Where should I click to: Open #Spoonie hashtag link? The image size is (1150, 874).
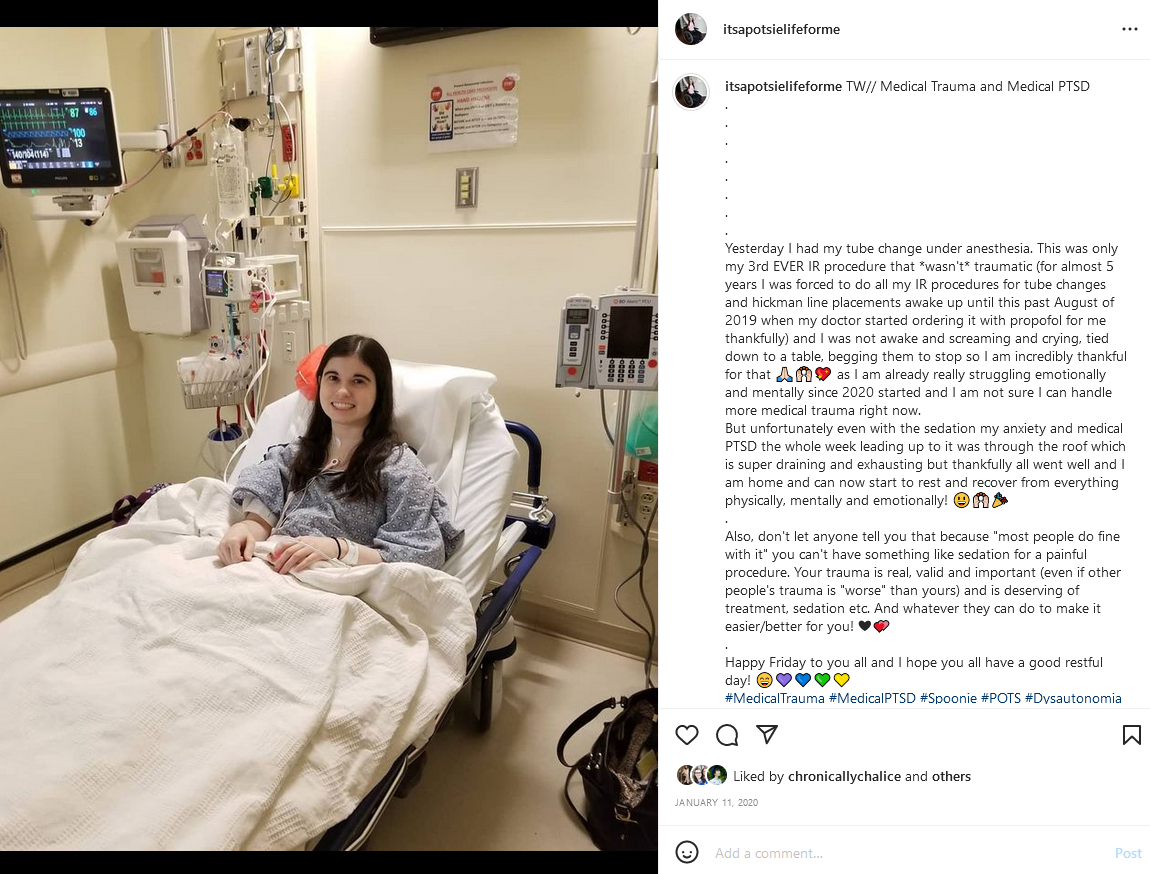[948, 698]
